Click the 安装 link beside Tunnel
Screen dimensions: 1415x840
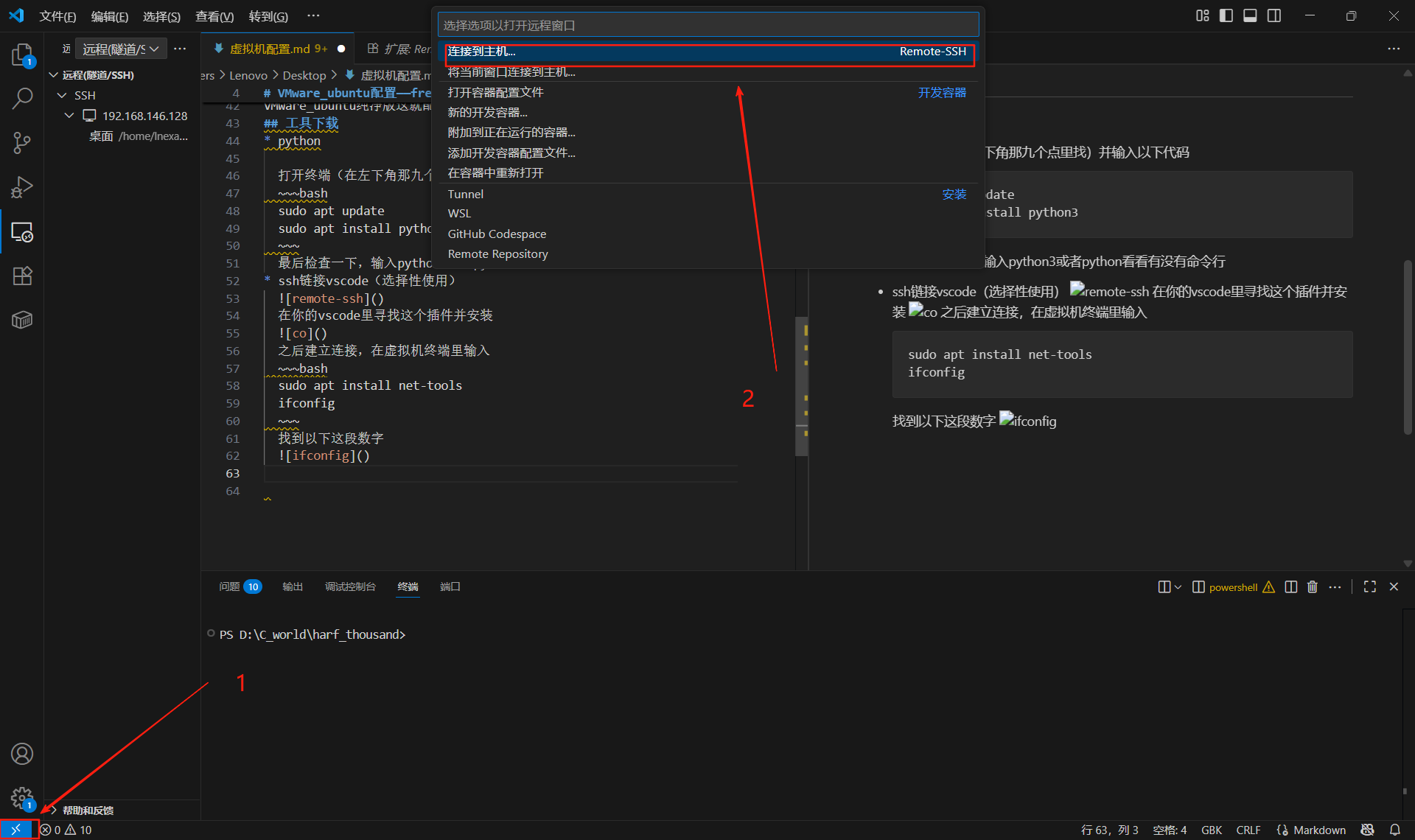954,194
